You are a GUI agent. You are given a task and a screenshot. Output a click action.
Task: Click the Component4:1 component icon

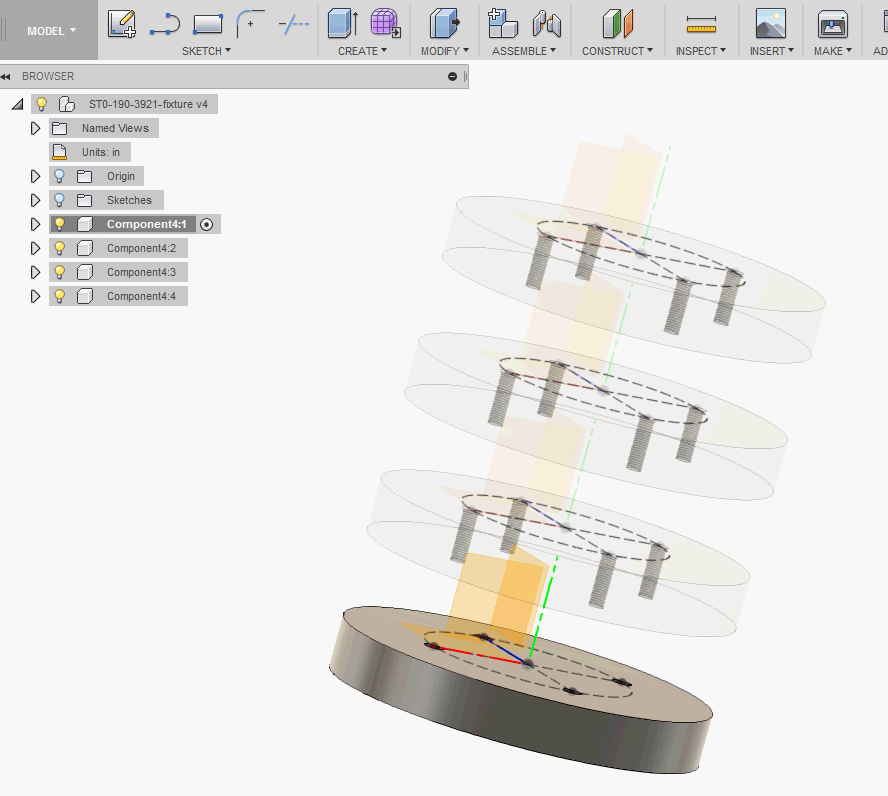(85, 224)
